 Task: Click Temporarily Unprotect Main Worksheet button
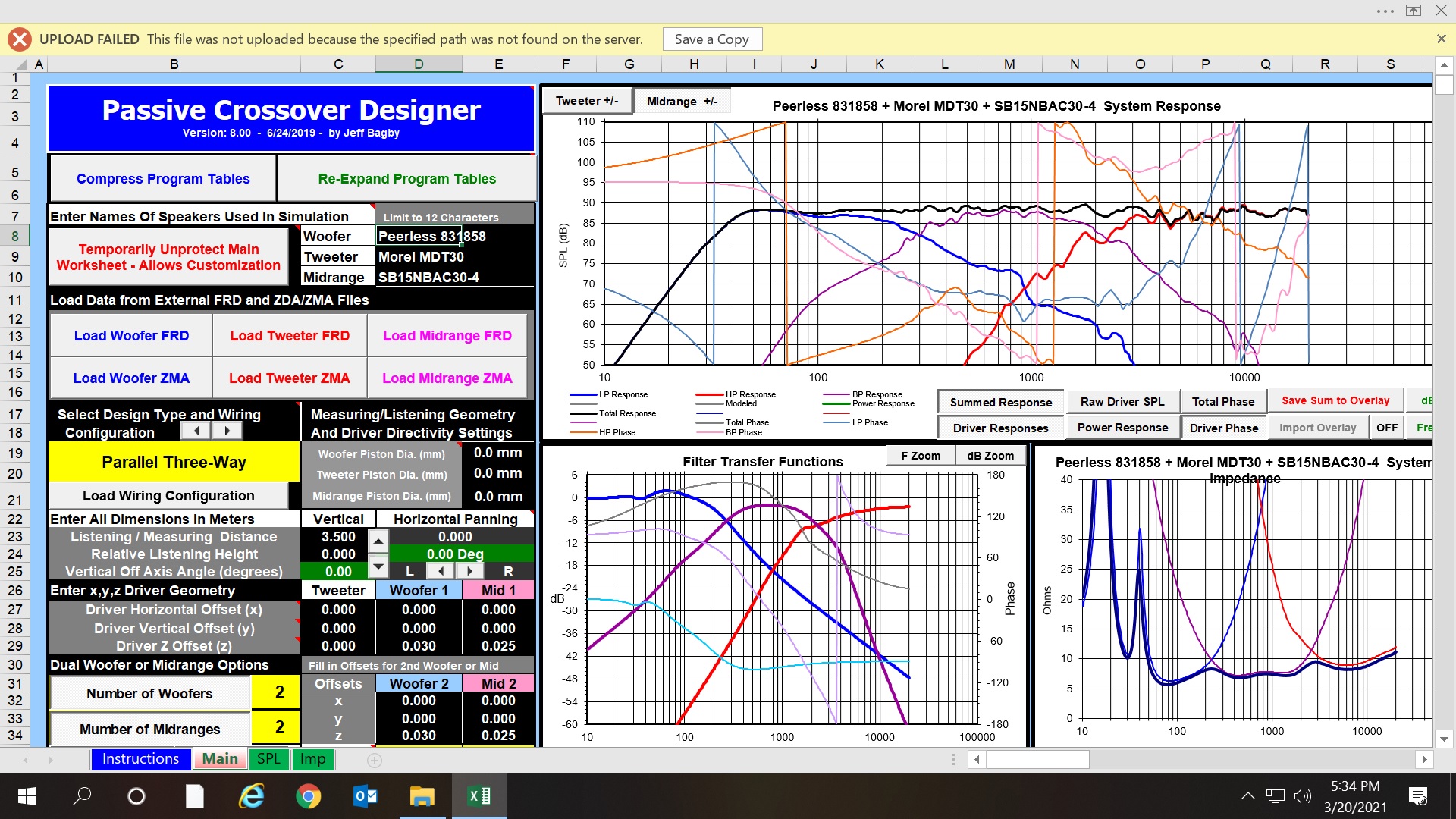point(168,257)
